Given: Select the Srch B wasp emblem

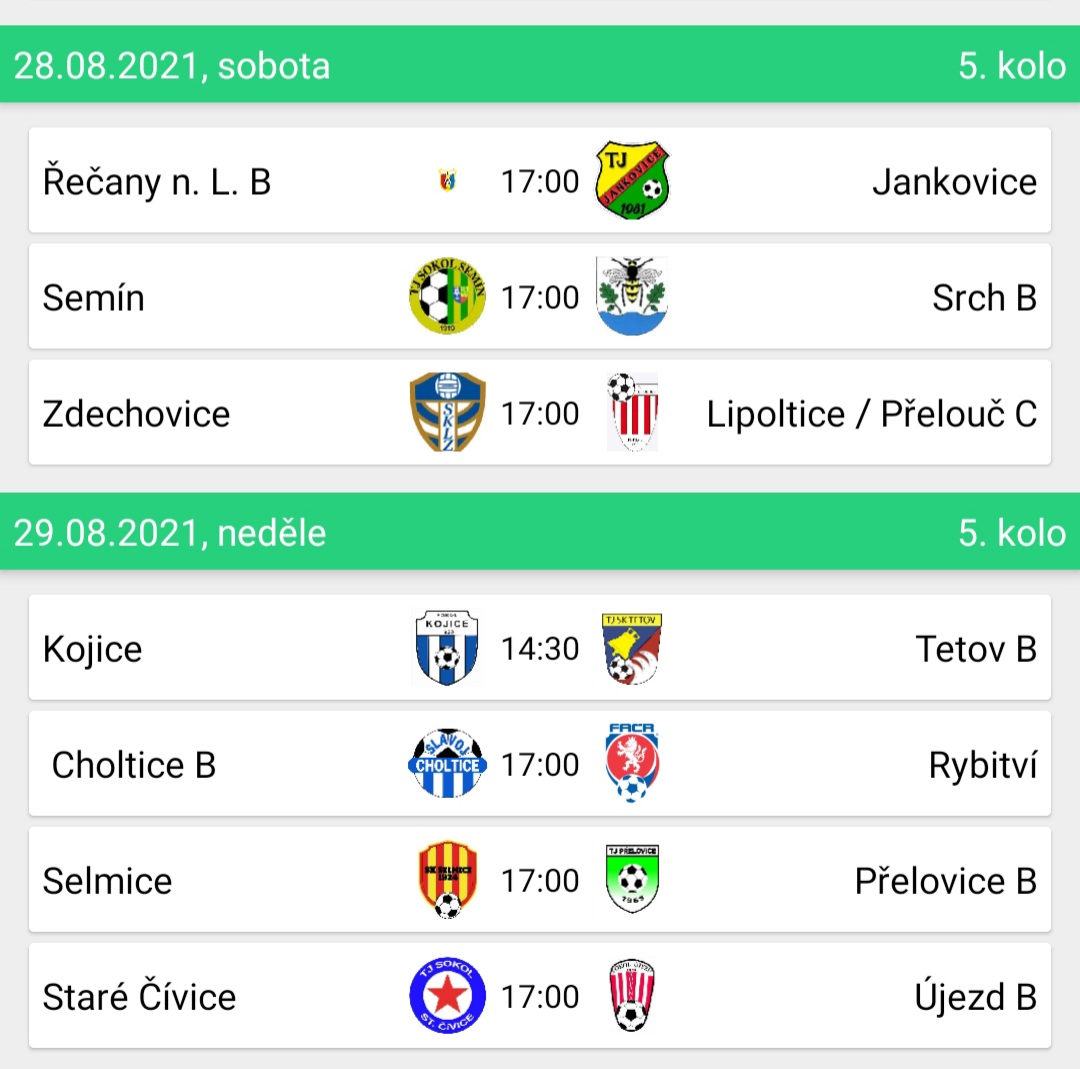Looking at the screenshot, I should click(632, 296).
